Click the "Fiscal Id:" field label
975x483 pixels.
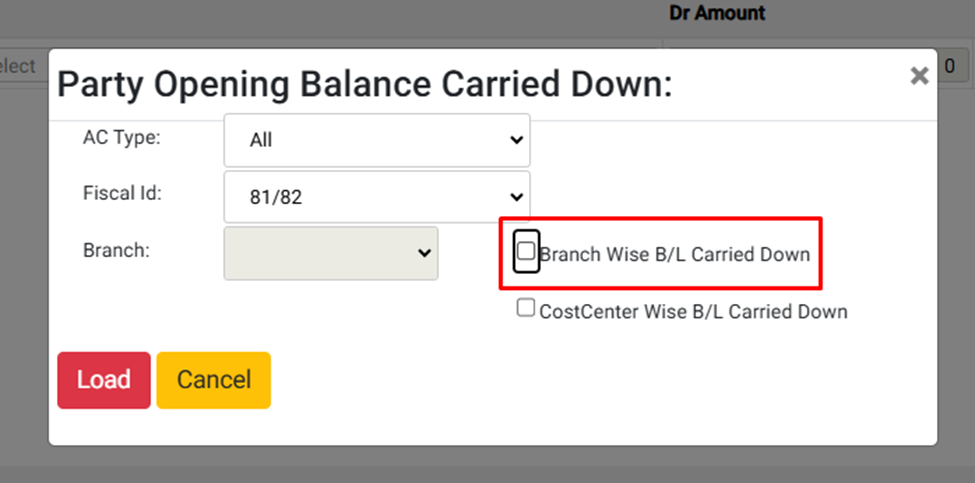[x=122, y=193]
